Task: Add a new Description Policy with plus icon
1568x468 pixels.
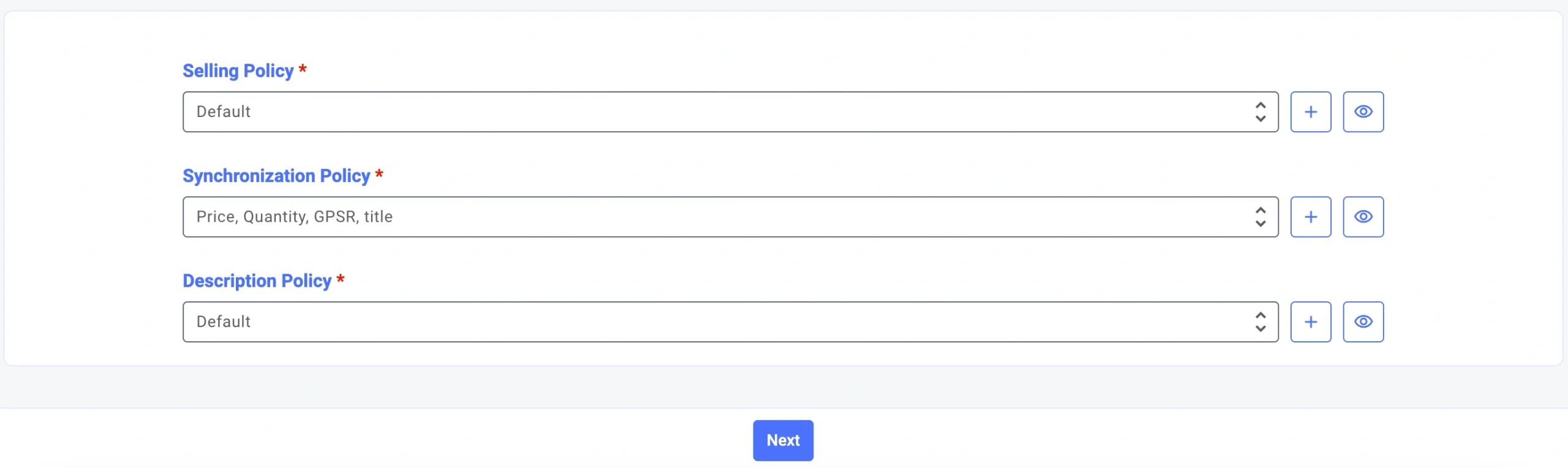Action: pyautogui.click(x=1310, y=322)
